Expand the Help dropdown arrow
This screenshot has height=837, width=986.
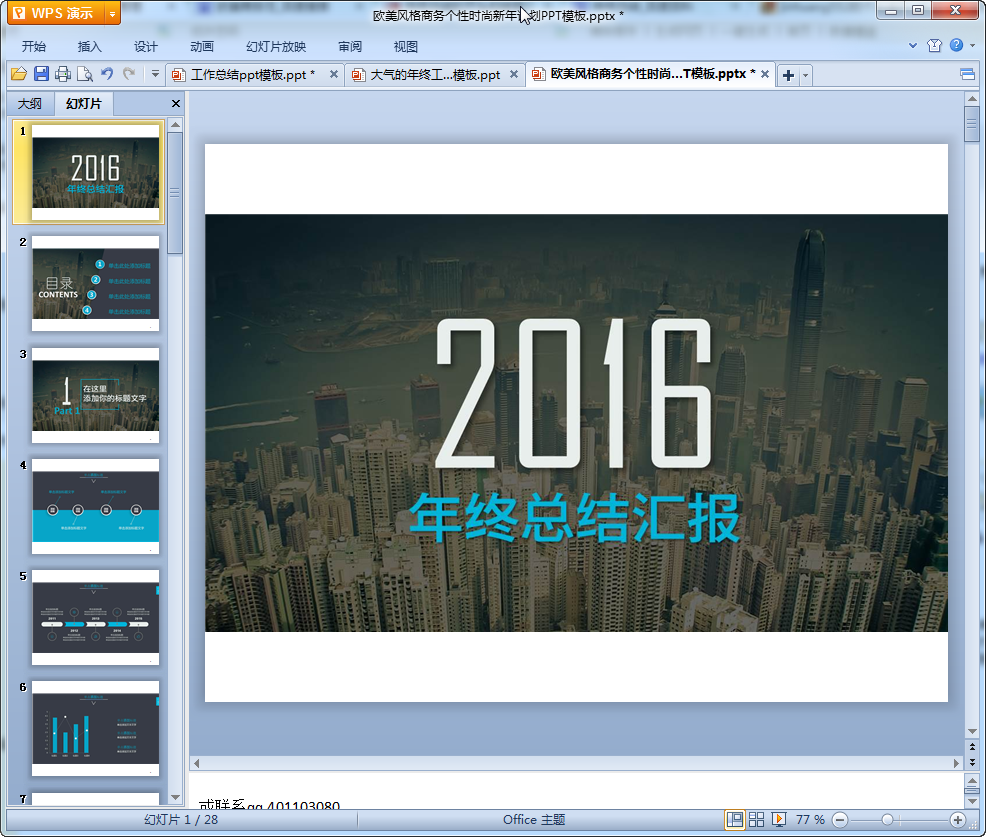(x=972, y=45)
